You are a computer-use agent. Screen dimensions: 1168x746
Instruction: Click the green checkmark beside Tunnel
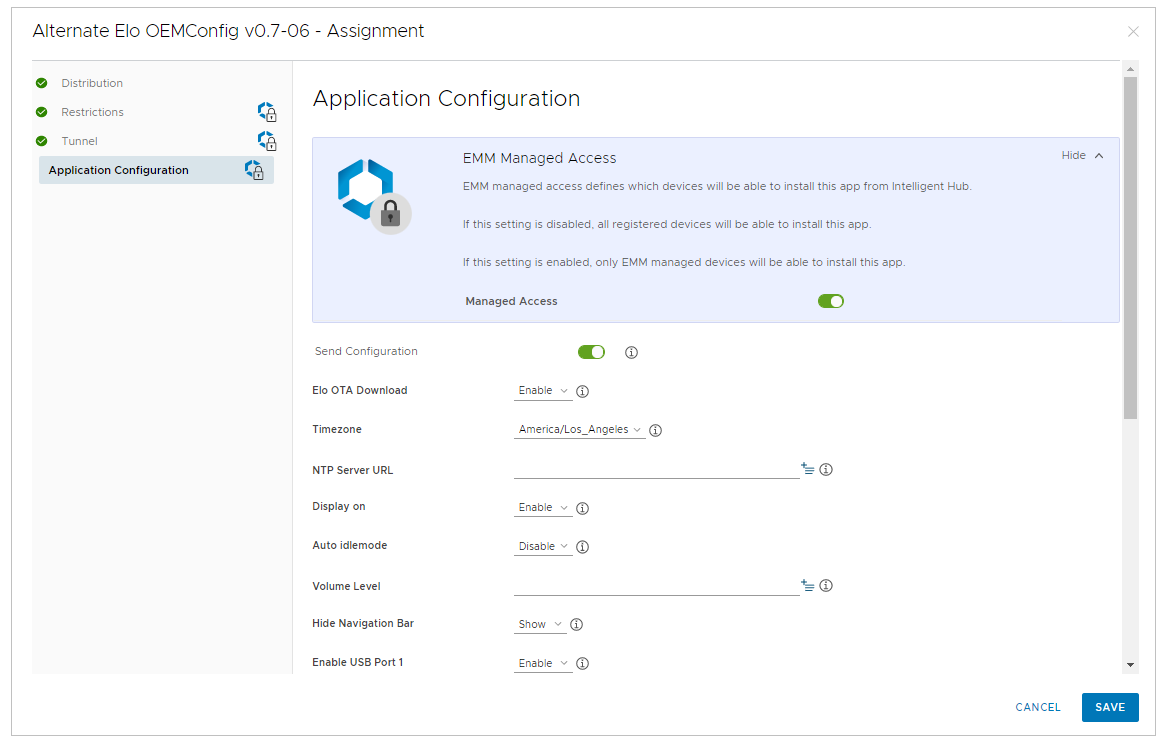42,141
